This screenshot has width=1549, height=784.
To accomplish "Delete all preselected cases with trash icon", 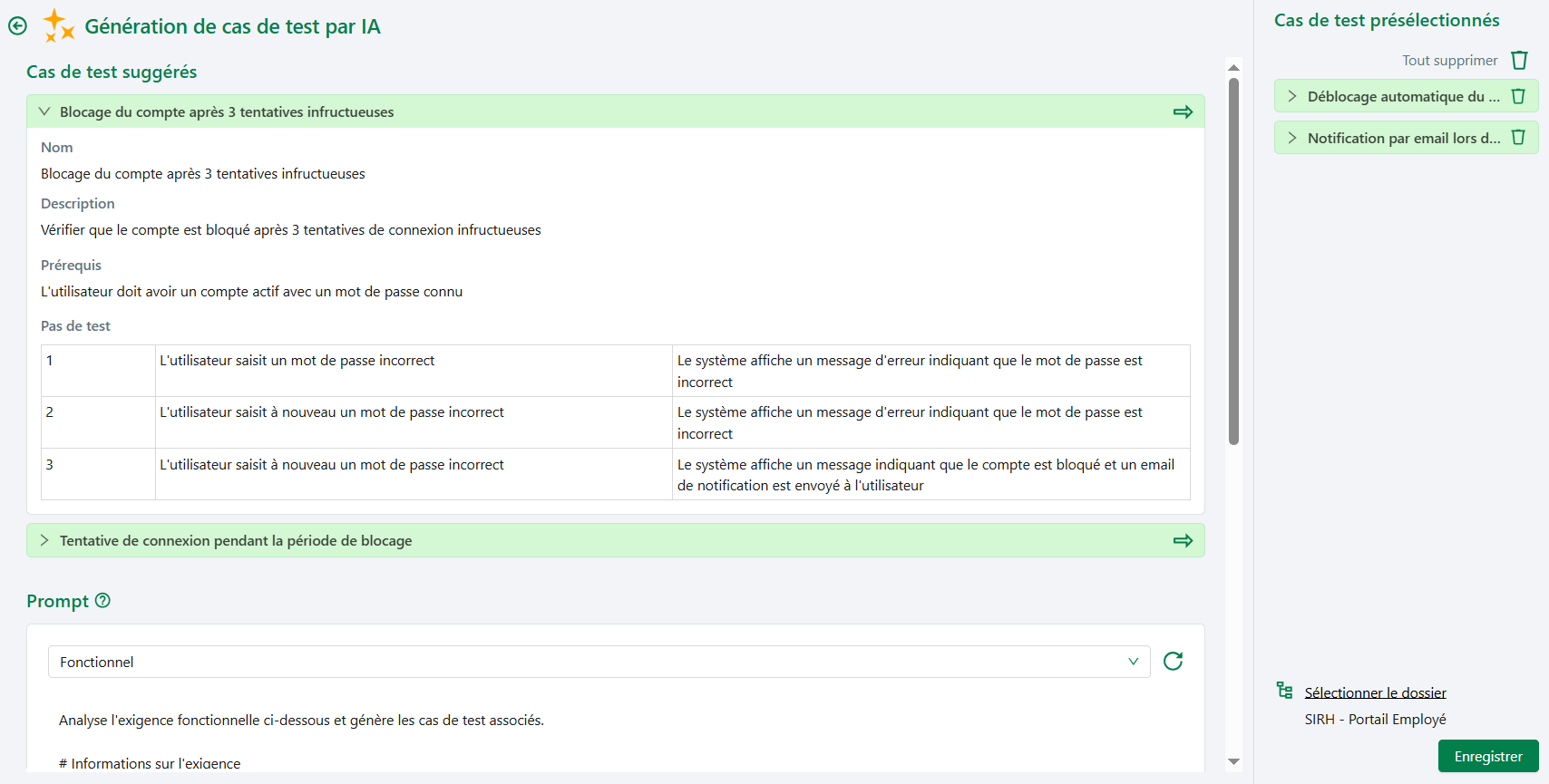I will [1519, 61].
